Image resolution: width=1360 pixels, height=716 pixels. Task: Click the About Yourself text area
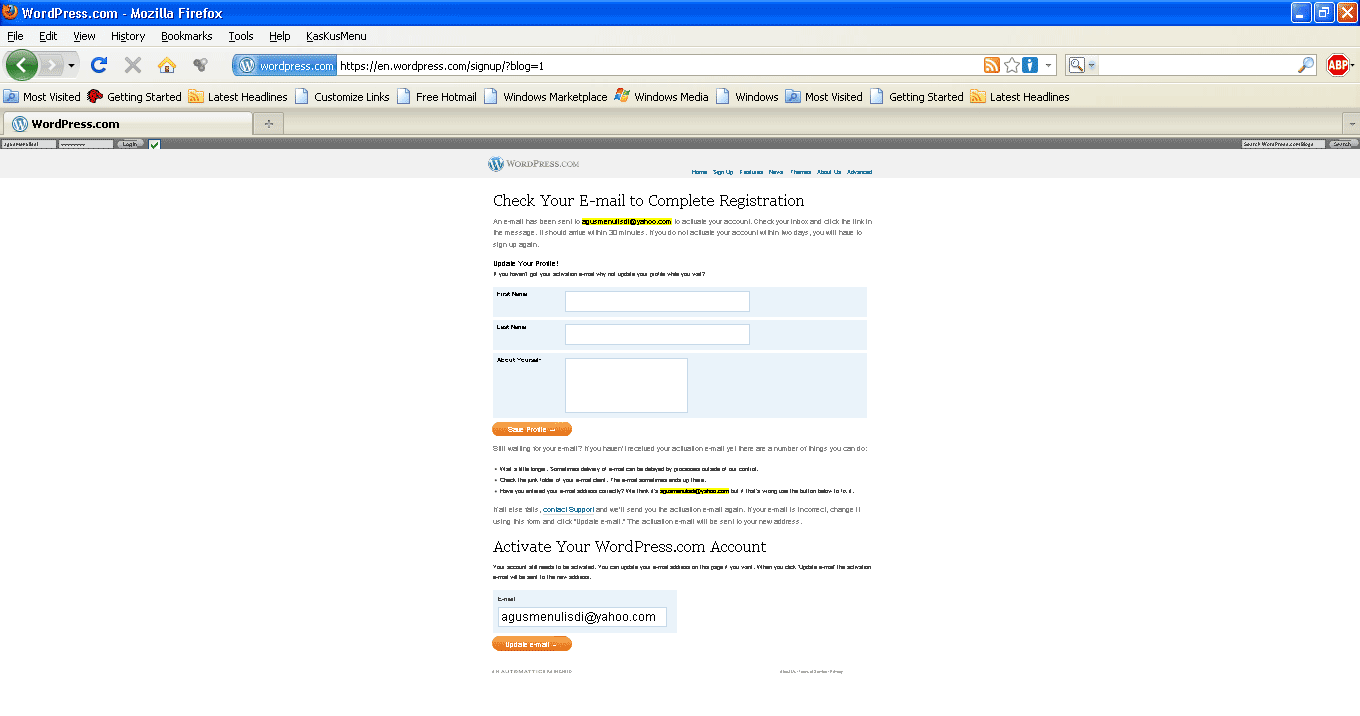click(626, 385)
